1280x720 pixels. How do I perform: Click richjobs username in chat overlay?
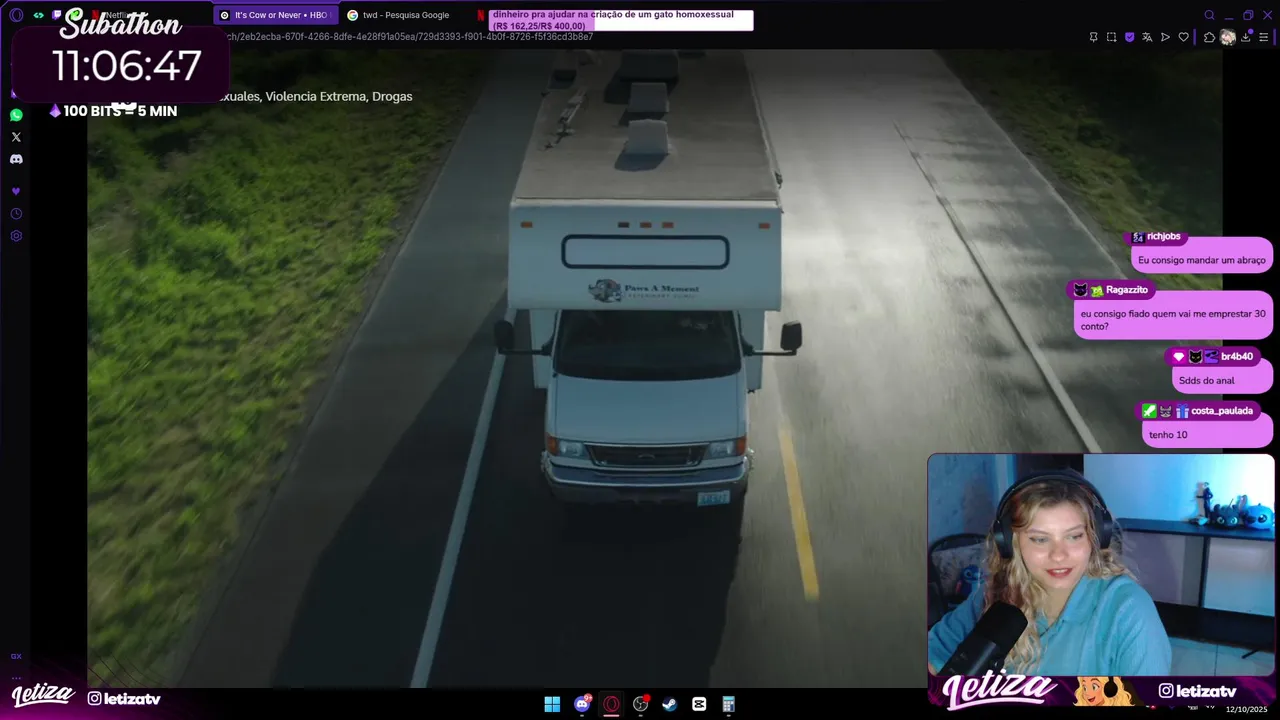1164,237
